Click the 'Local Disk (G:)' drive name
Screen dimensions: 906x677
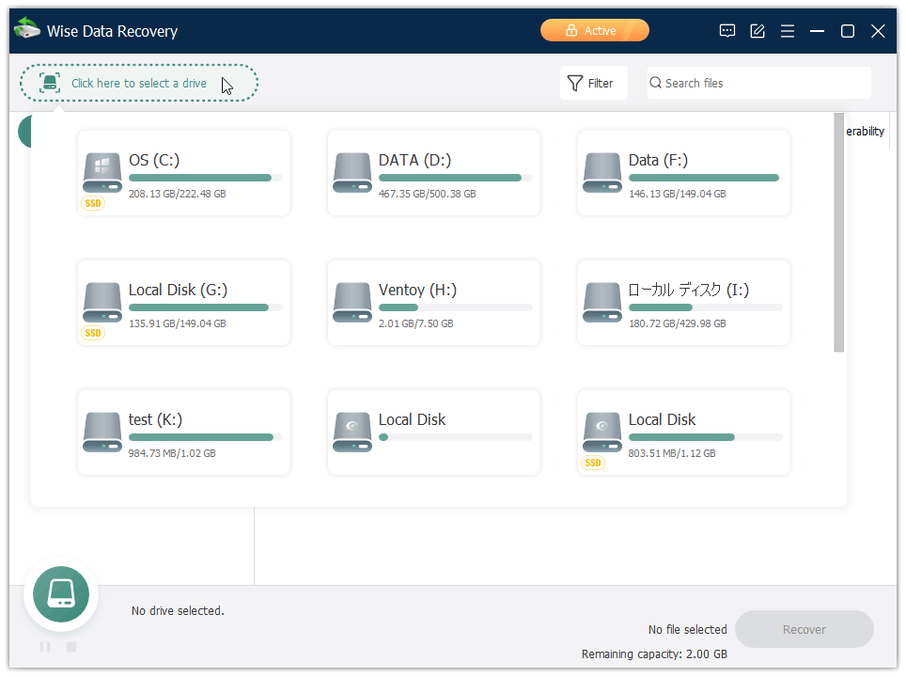pos(178,289)
